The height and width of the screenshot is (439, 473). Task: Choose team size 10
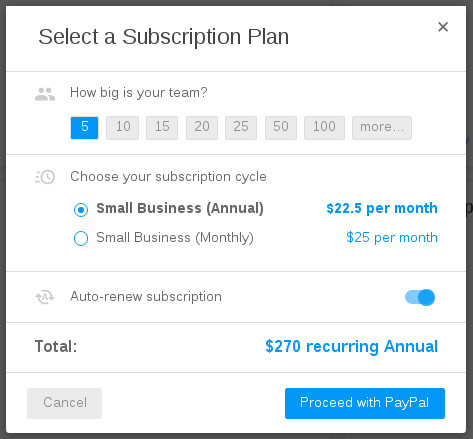coord(122,128)
